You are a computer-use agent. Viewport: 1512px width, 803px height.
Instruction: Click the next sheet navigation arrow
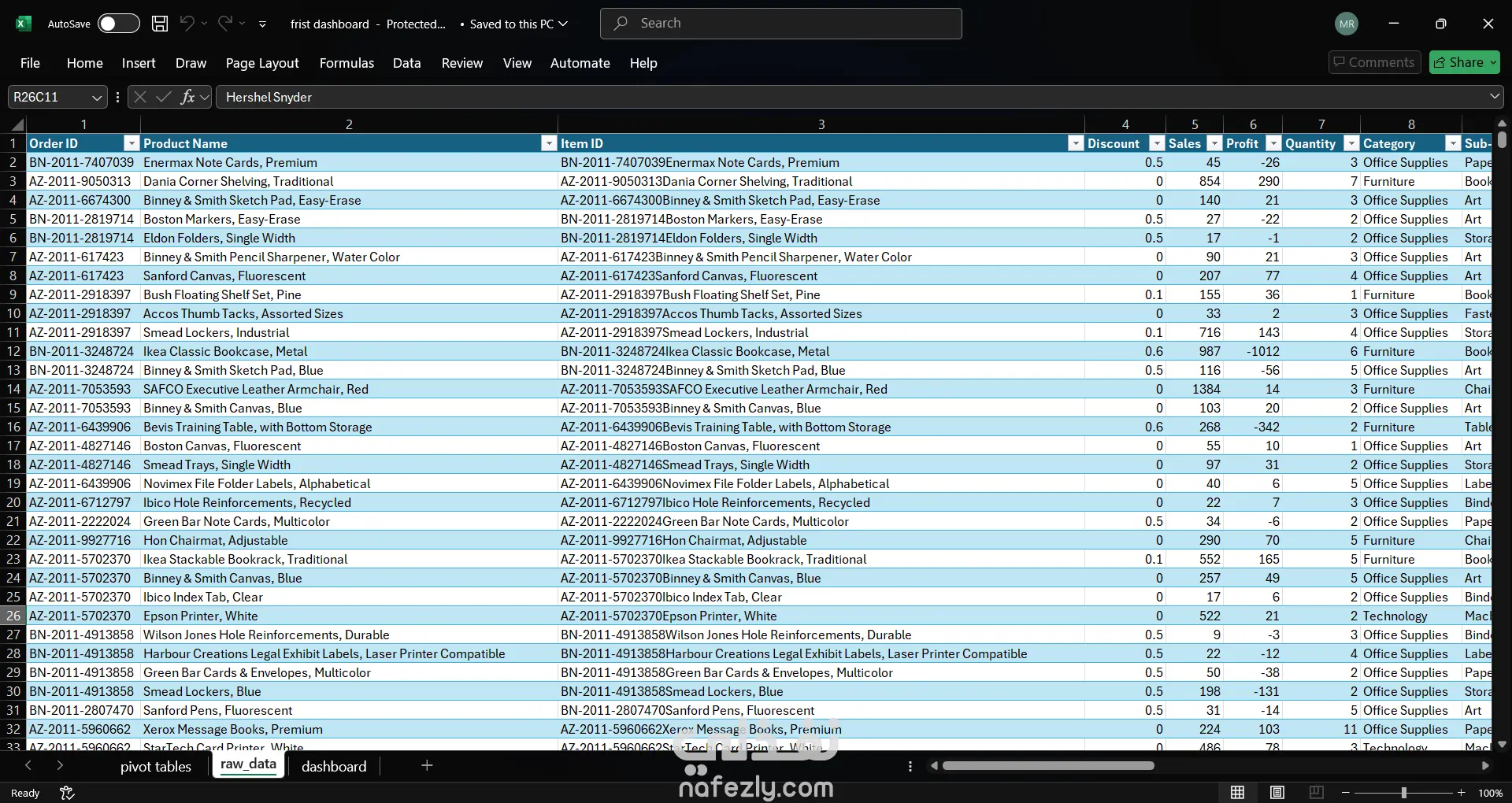coord(60,765)
